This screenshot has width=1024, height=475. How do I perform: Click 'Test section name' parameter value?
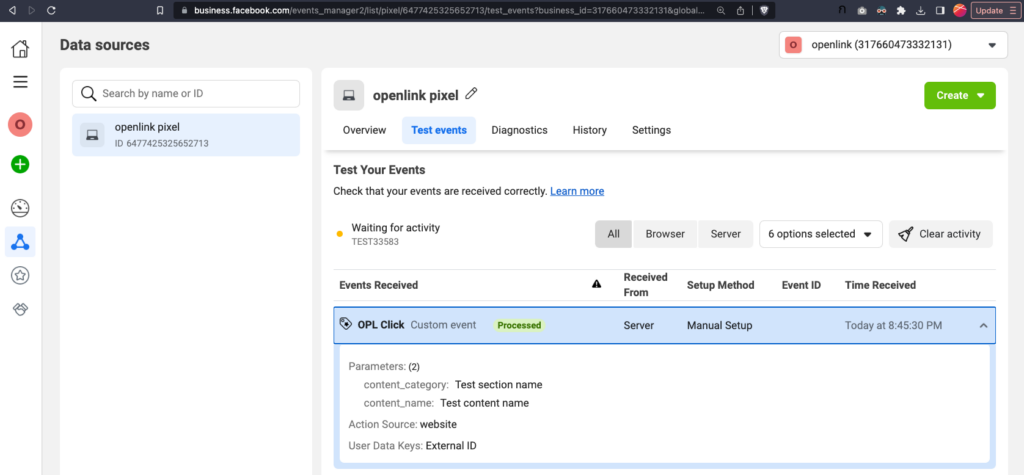click(498, 385)
